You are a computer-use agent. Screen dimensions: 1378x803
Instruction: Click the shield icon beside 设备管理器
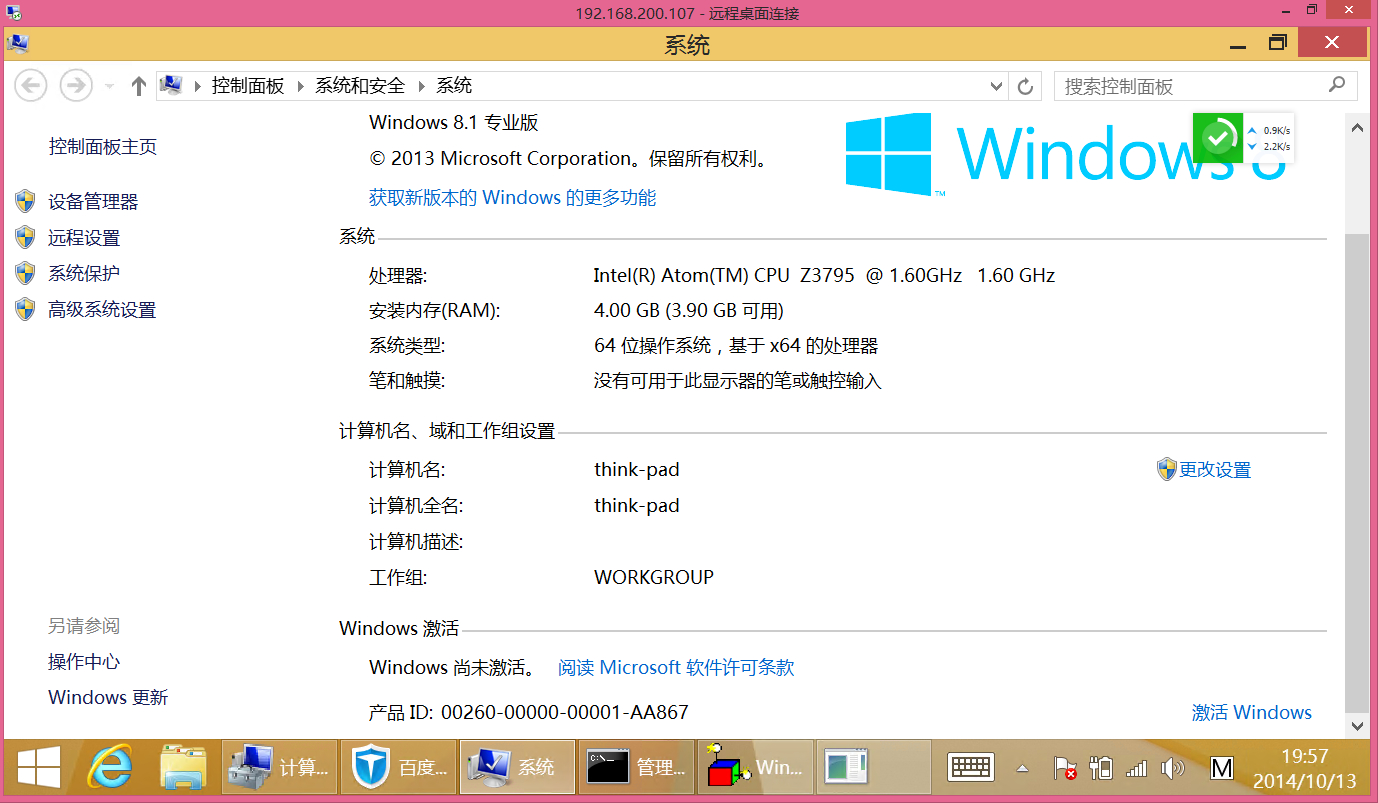(x=26, y=201)
